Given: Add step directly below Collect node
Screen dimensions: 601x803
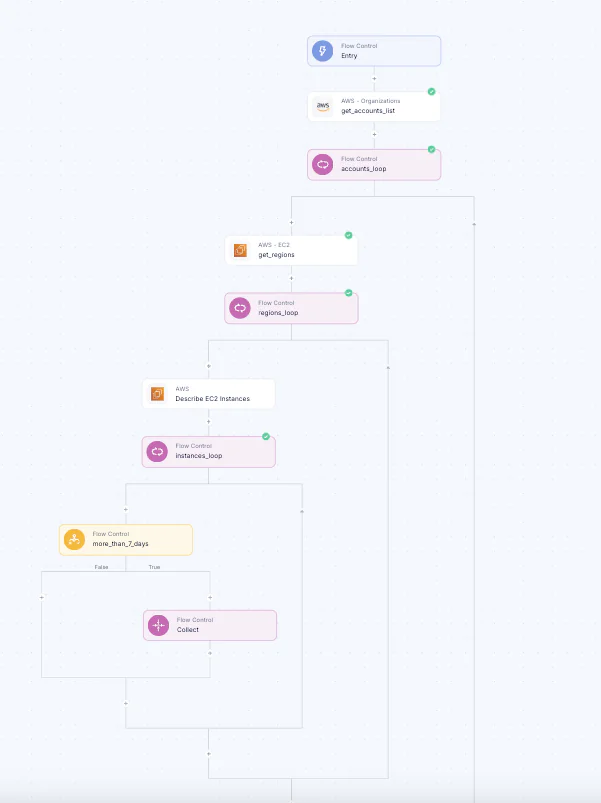Looking at the screenshot, I should [209, 653].
